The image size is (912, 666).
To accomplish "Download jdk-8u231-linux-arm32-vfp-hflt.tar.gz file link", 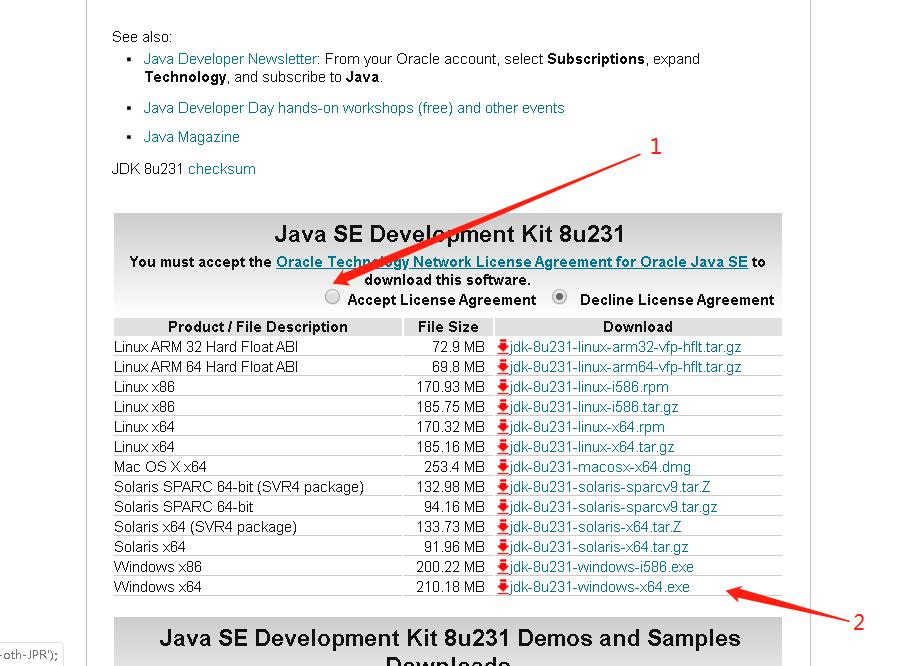I will [625, 347].
